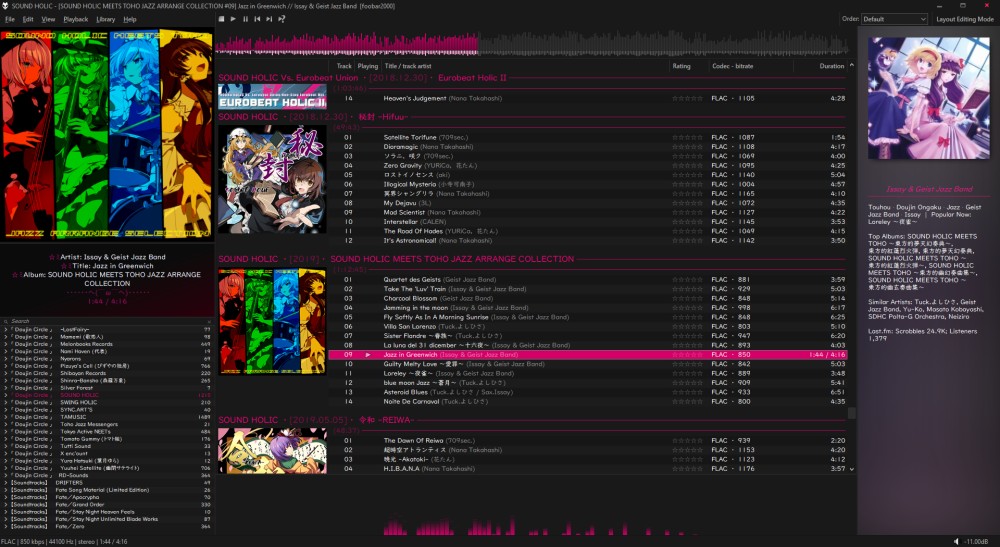Select the track Dioramagic

pyautogui.click(x=588, y=147)
